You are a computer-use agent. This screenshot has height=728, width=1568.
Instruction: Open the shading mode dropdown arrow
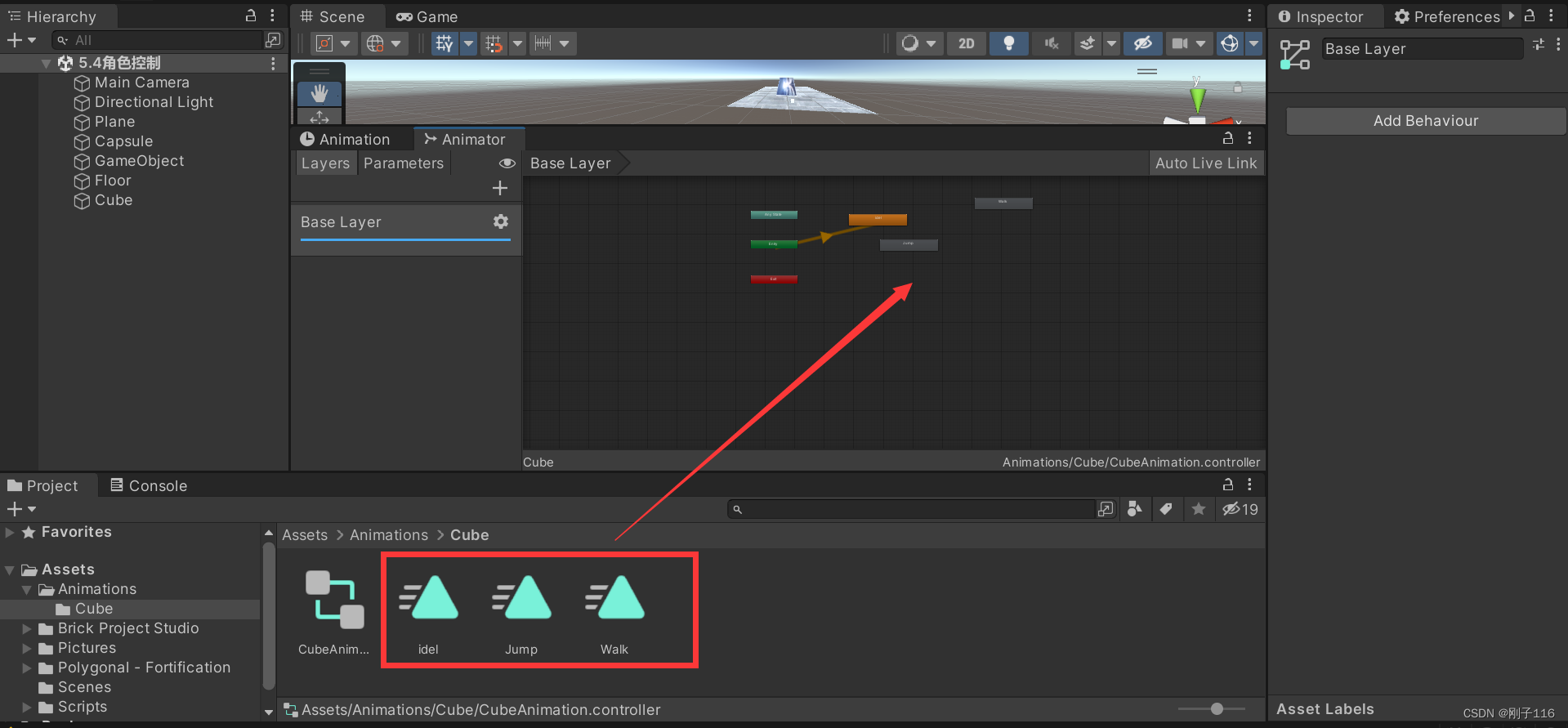(931, 43)
